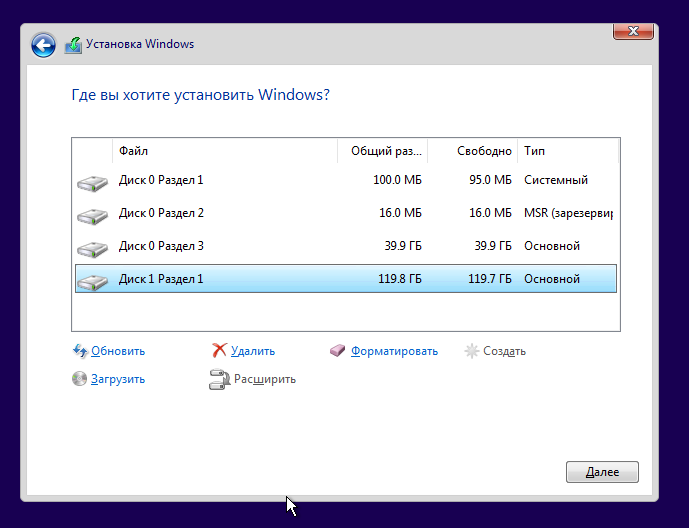Click Основной type of Диск 0 Раздел 3
Viewport: 689px width, 528px height.
tap(552, 246)
